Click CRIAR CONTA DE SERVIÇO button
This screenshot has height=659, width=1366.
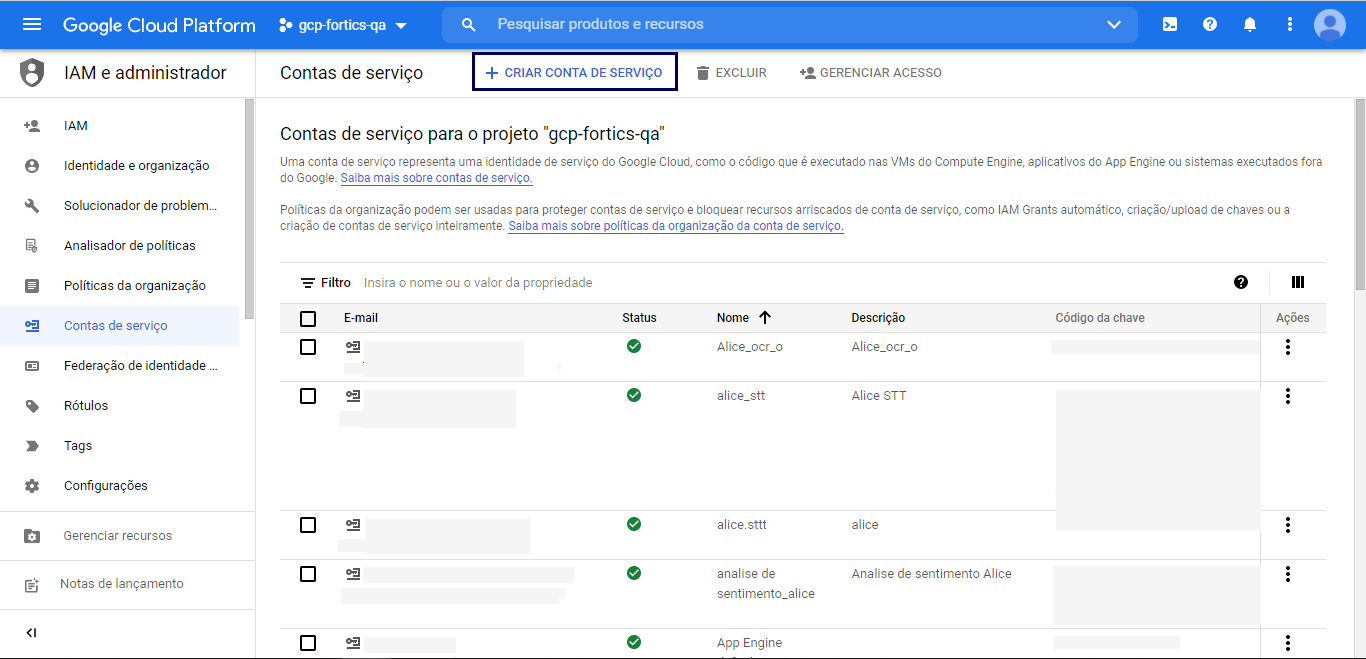point(575,72)
